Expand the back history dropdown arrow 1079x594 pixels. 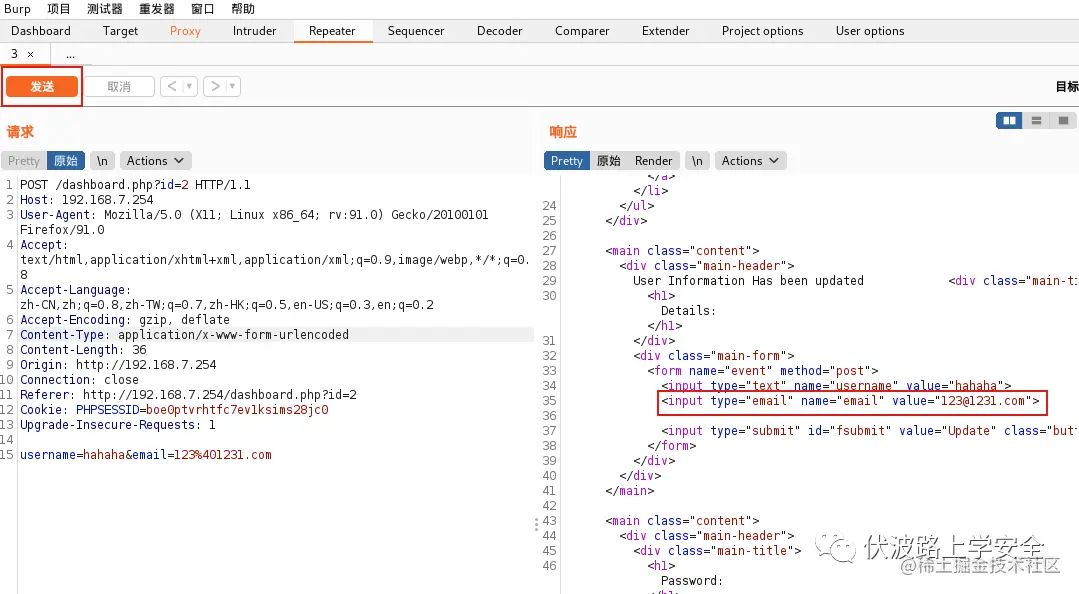pos(190,86)
